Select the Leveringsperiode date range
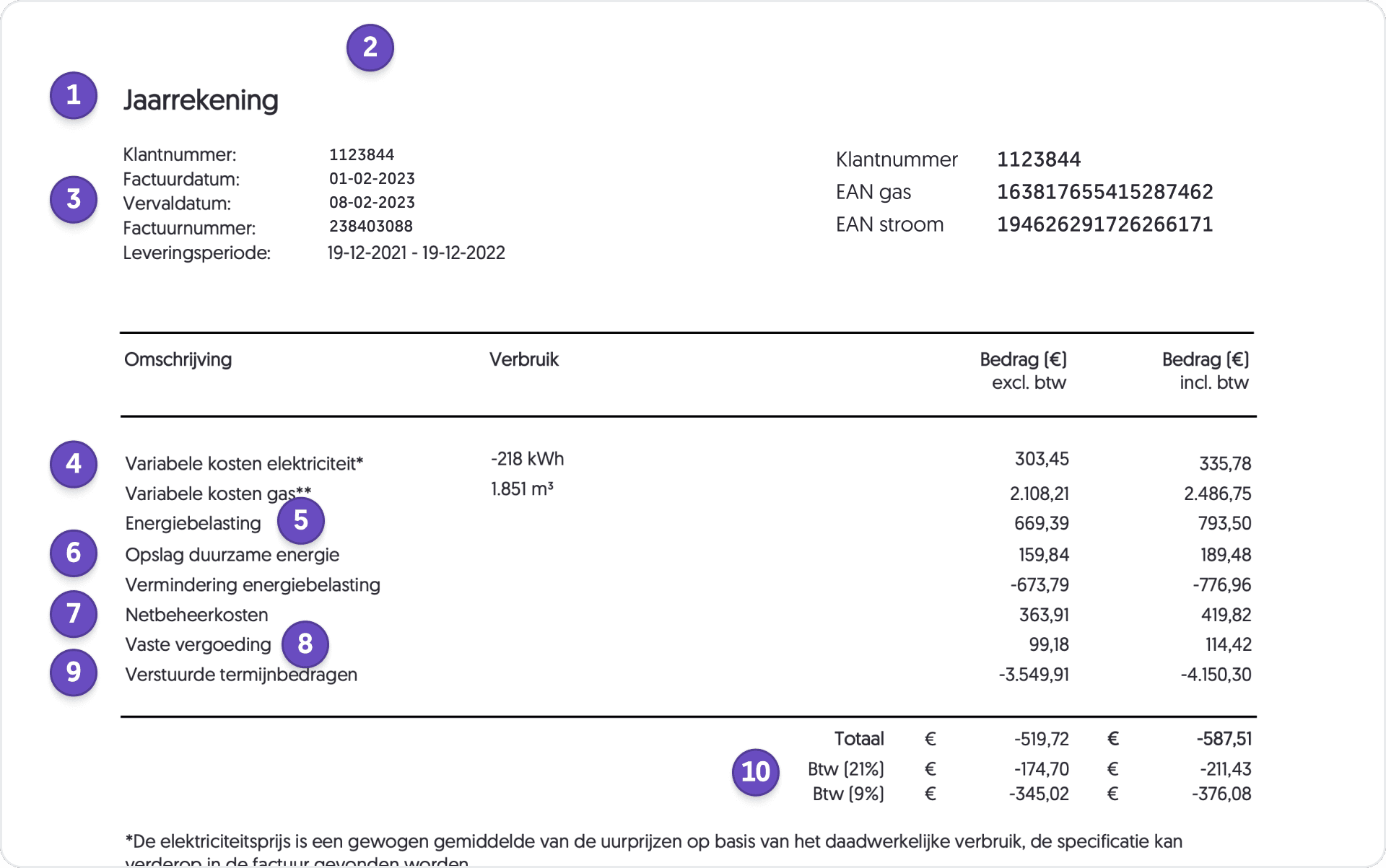 (416, 252)
